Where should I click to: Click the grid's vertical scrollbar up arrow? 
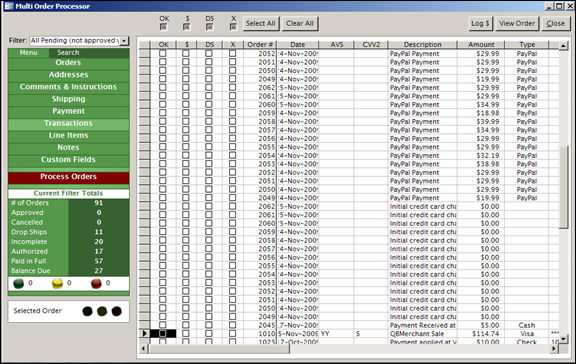coord(564,46)
